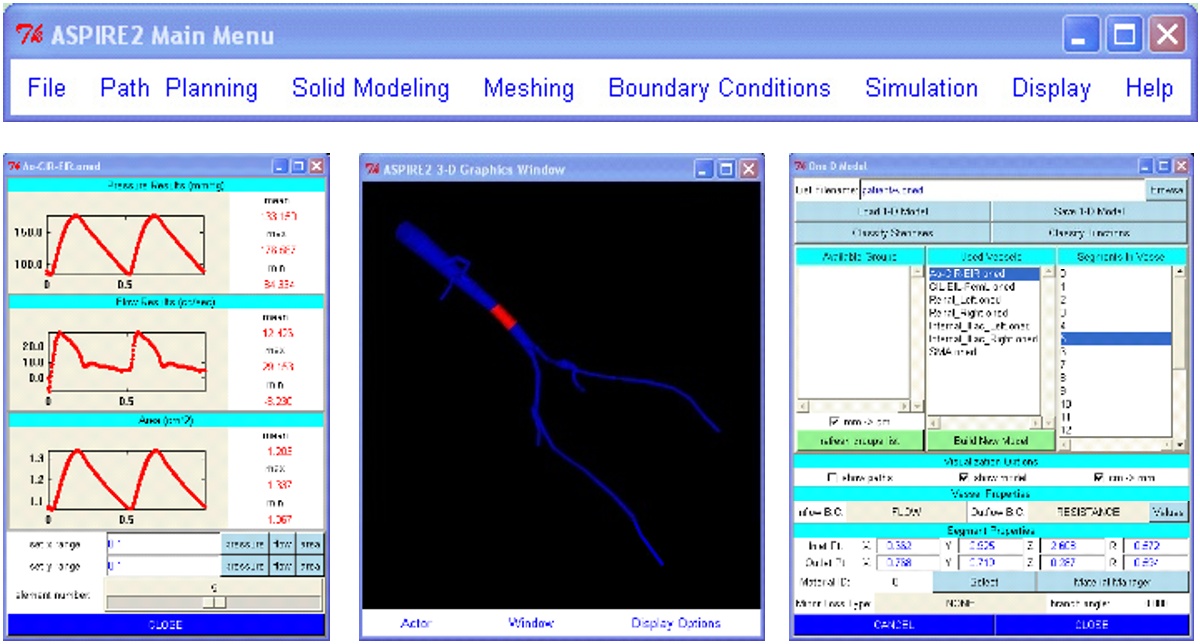
Task: Open the File menu
Action: [47, 88]
